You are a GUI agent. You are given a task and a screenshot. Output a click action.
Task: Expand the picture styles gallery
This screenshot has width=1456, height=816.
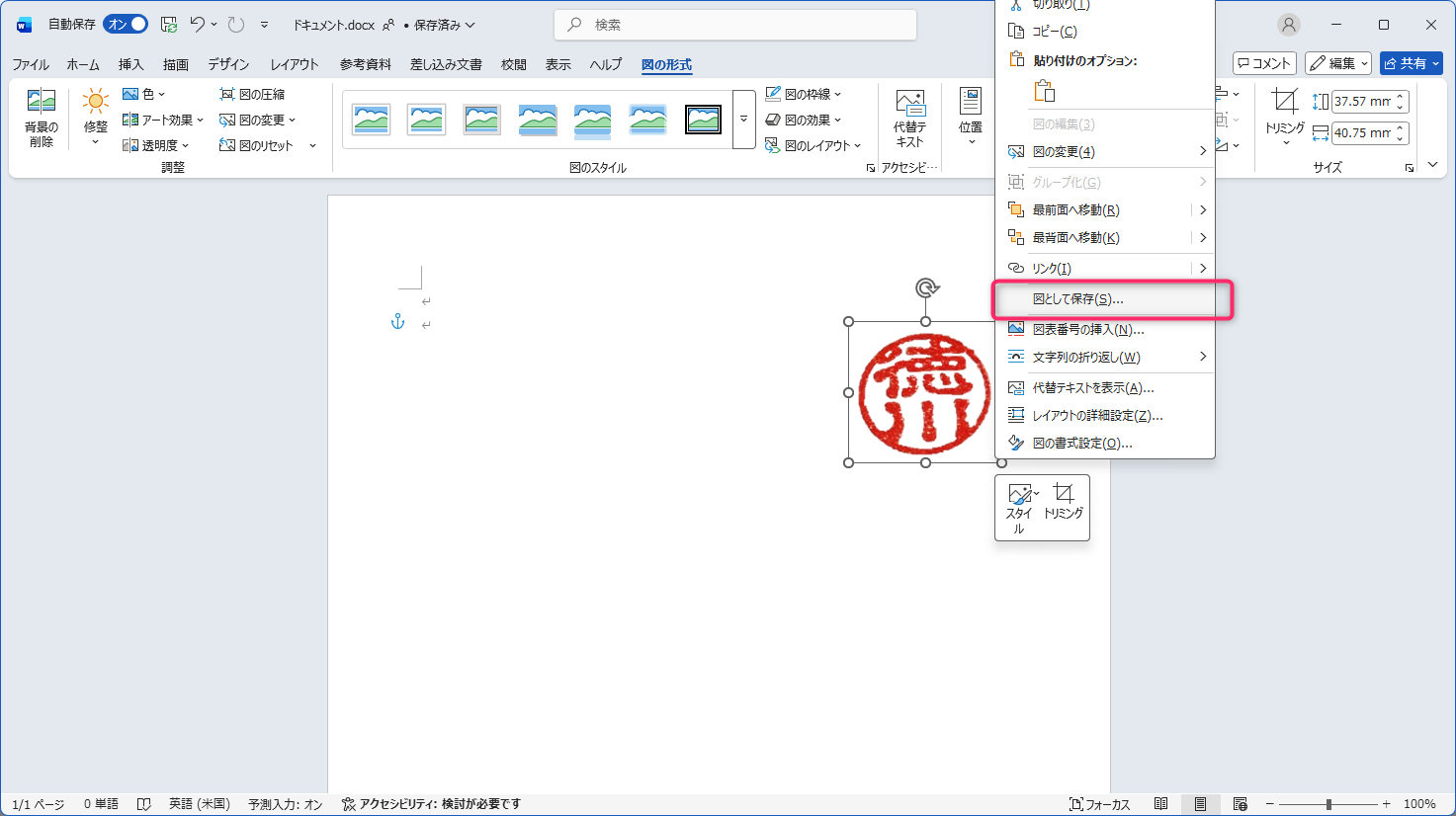(743, 120)
